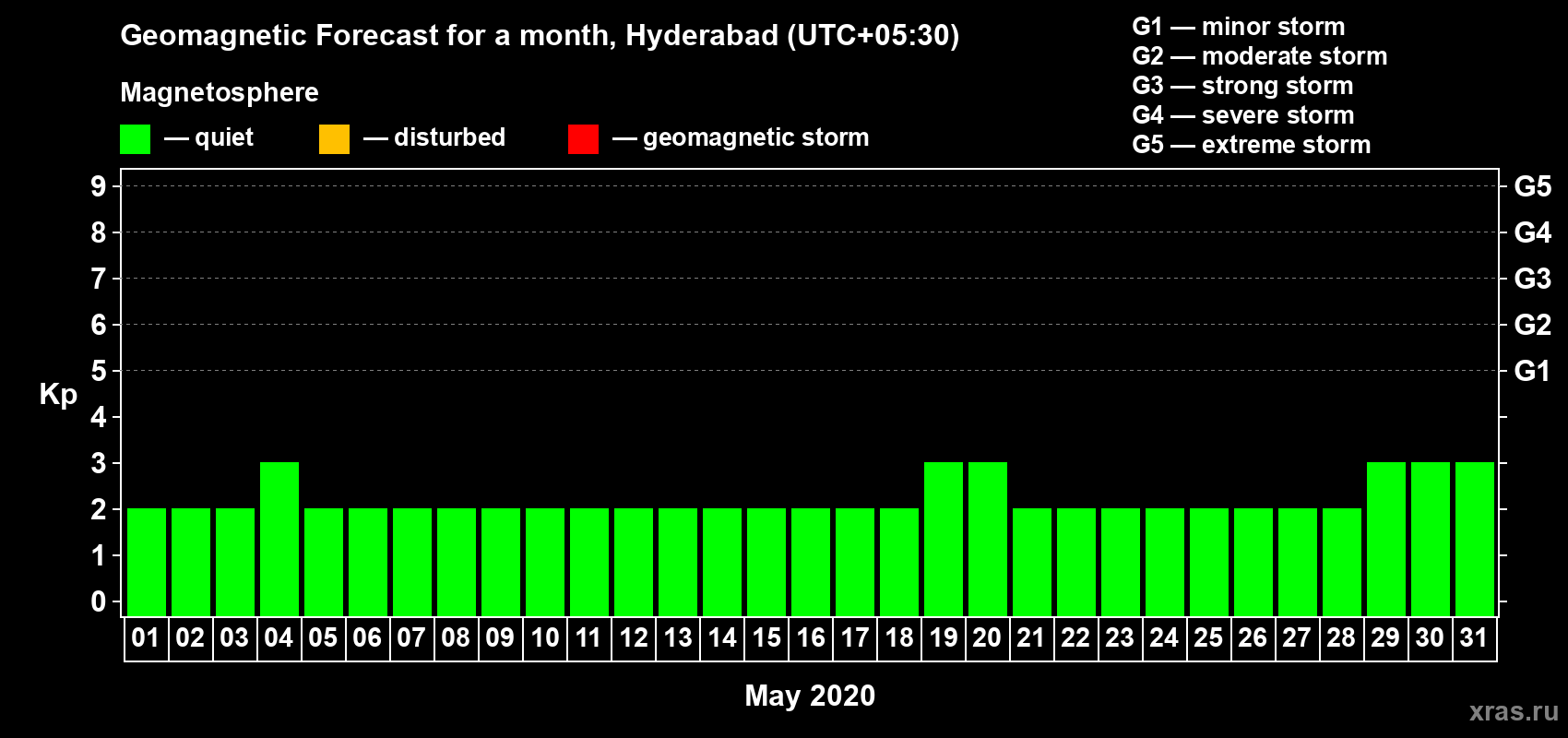Click date label 17 on the axis
This screenshot has width=1568, height=738.
[x=854, y=637]
